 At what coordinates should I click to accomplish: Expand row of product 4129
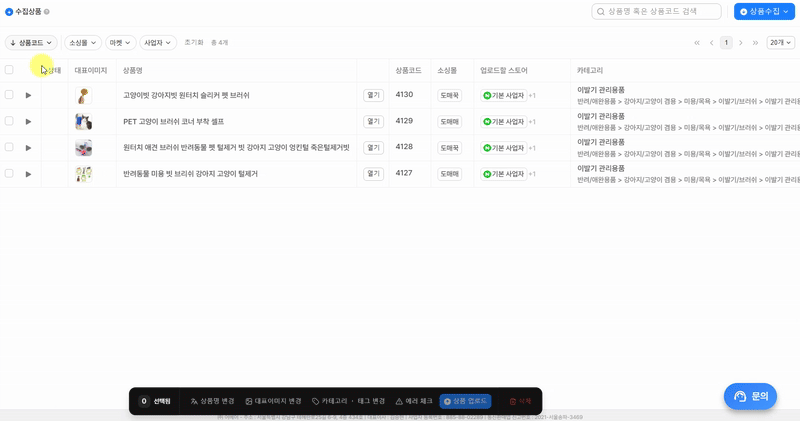(29, 121)
